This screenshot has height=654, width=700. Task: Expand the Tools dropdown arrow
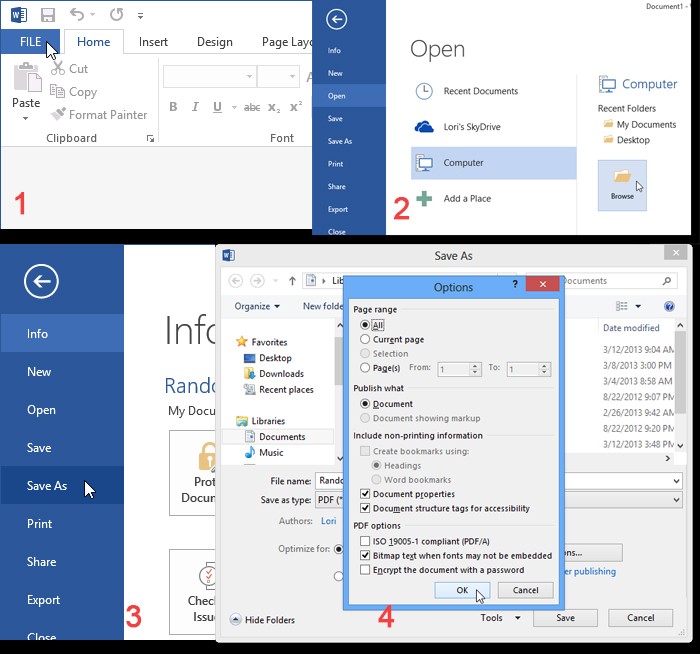[518, 618]
